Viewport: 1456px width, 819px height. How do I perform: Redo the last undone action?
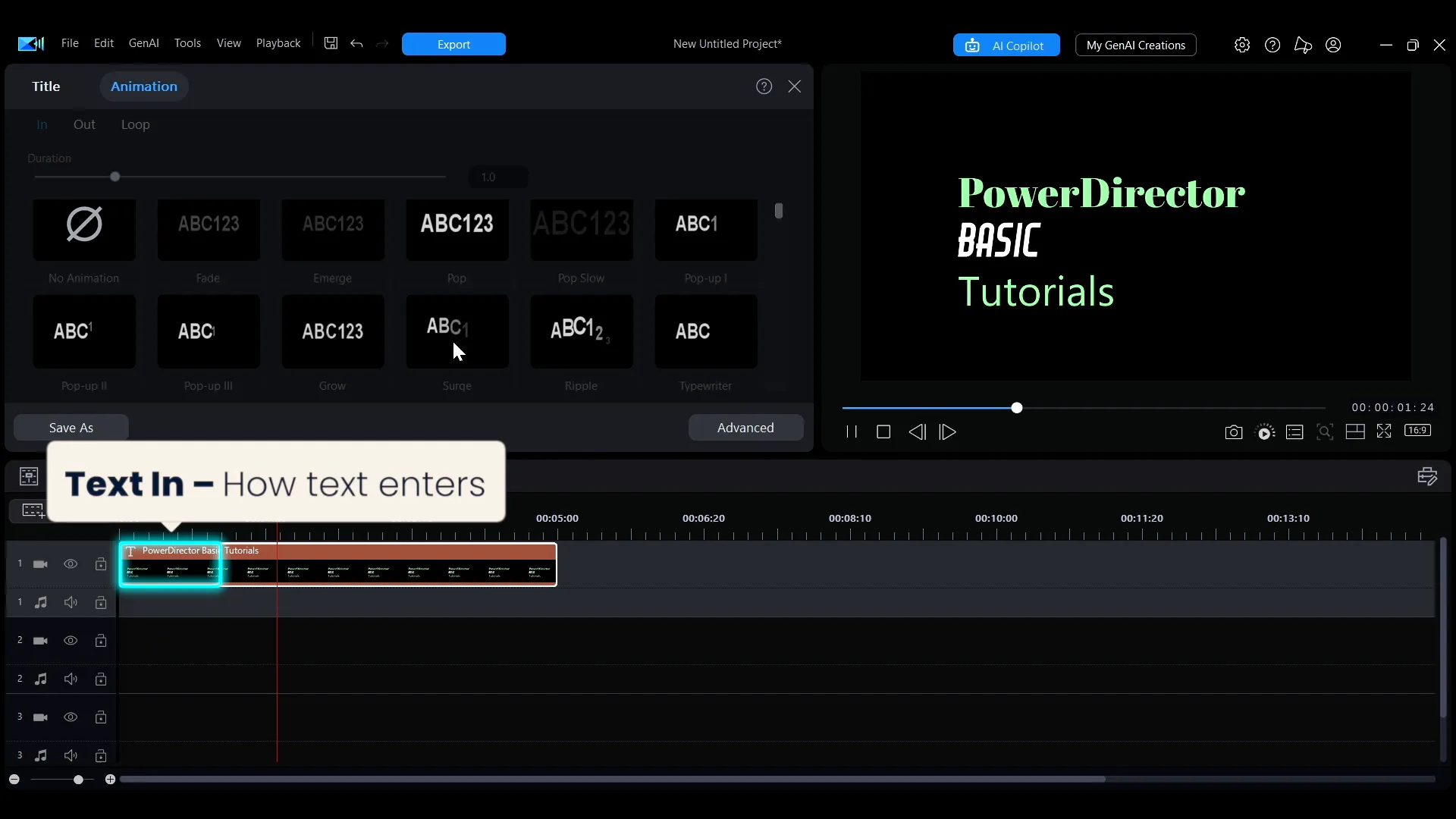382,44
